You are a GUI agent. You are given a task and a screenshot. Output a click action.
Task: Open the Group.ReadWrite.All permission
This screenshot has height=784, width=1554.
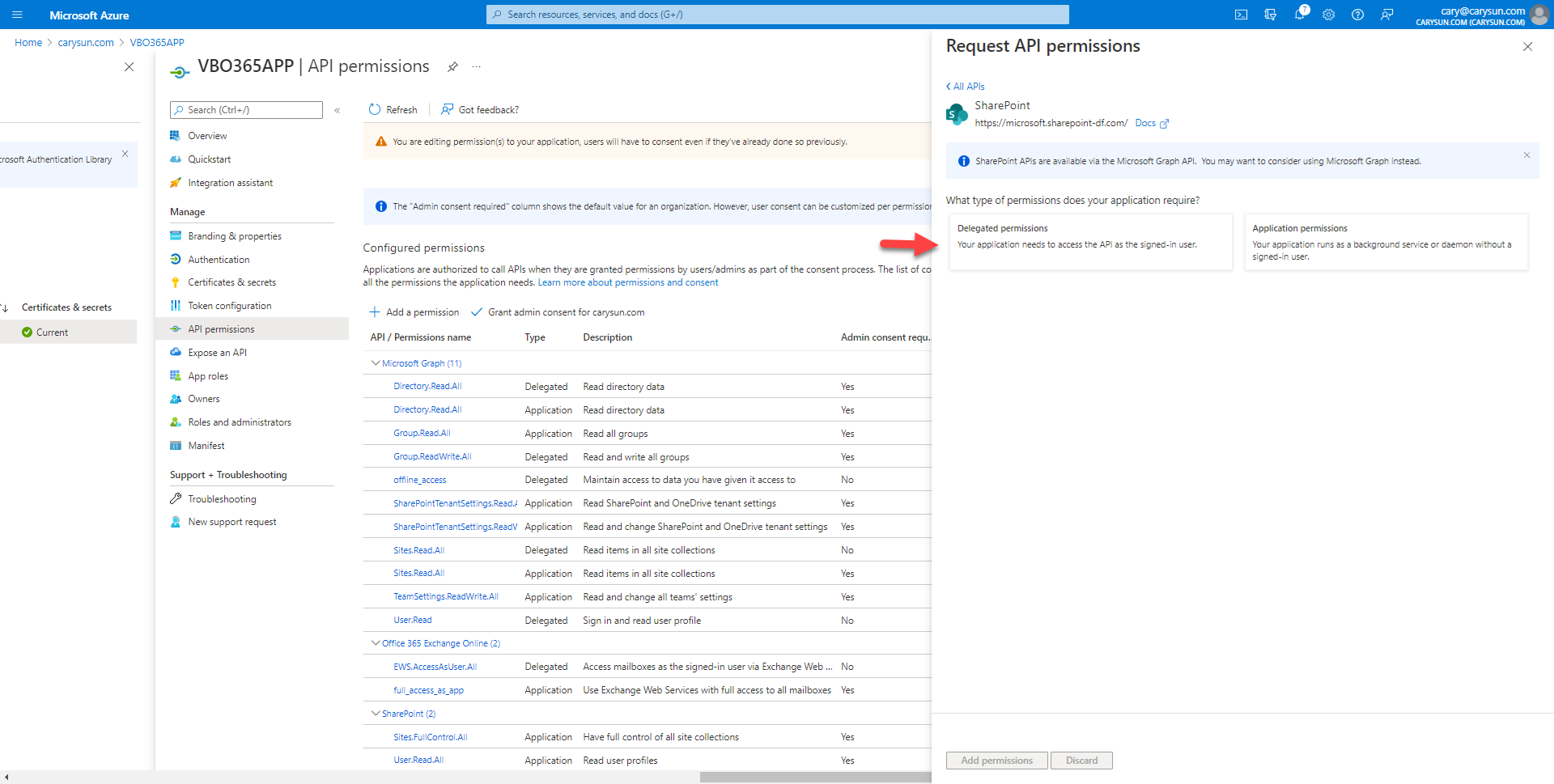(432, 457)
